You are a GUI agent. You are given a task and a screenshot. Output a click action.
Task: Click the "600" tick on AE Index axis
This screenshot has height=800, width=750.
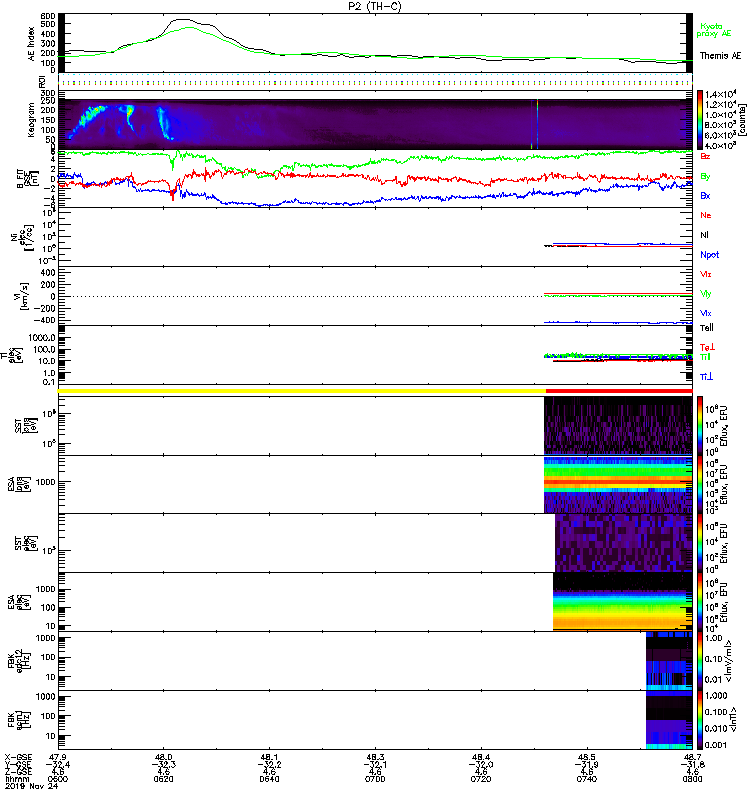pos(48,16)
